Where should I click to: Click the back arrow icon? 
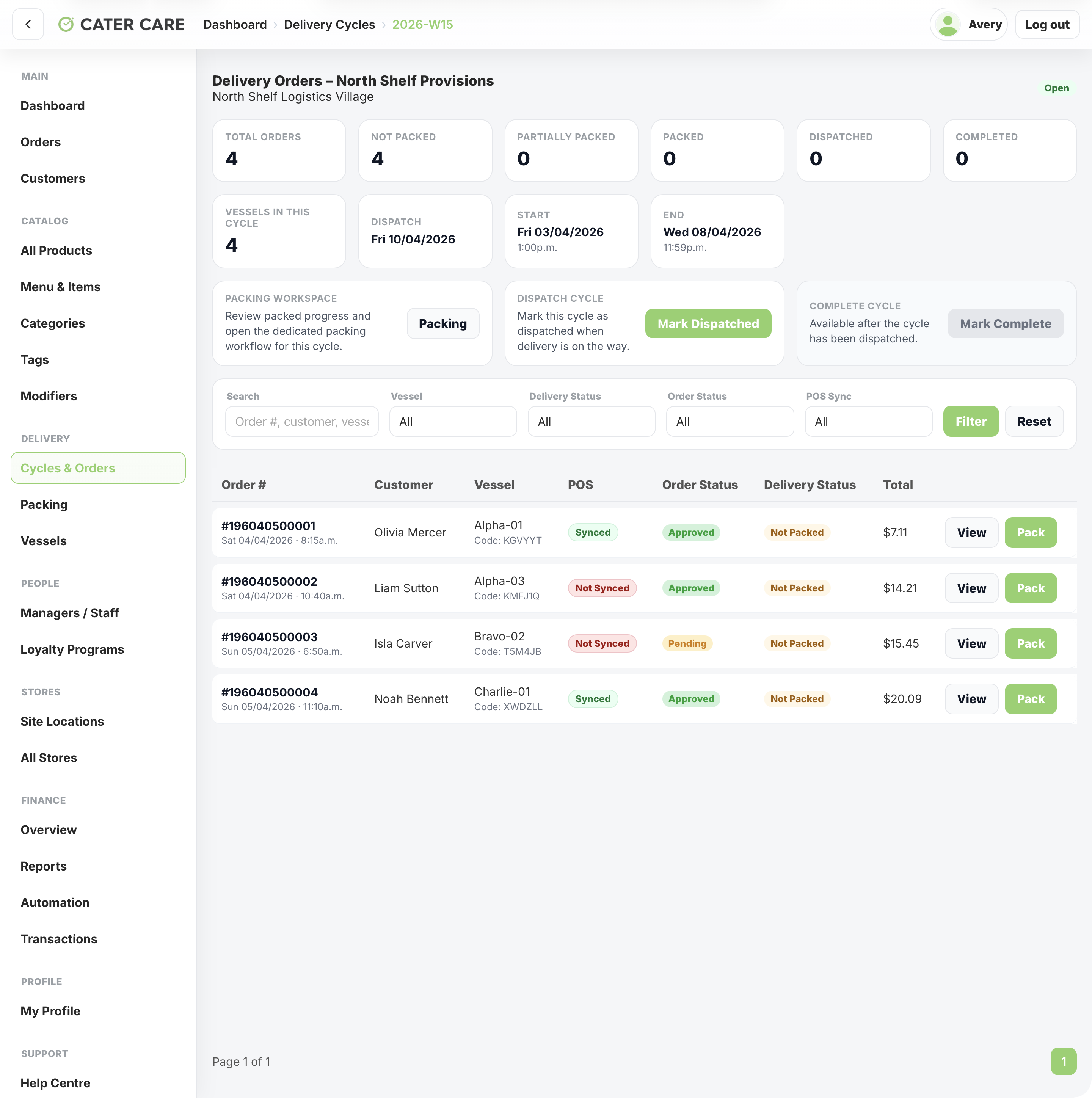[28, 24]
